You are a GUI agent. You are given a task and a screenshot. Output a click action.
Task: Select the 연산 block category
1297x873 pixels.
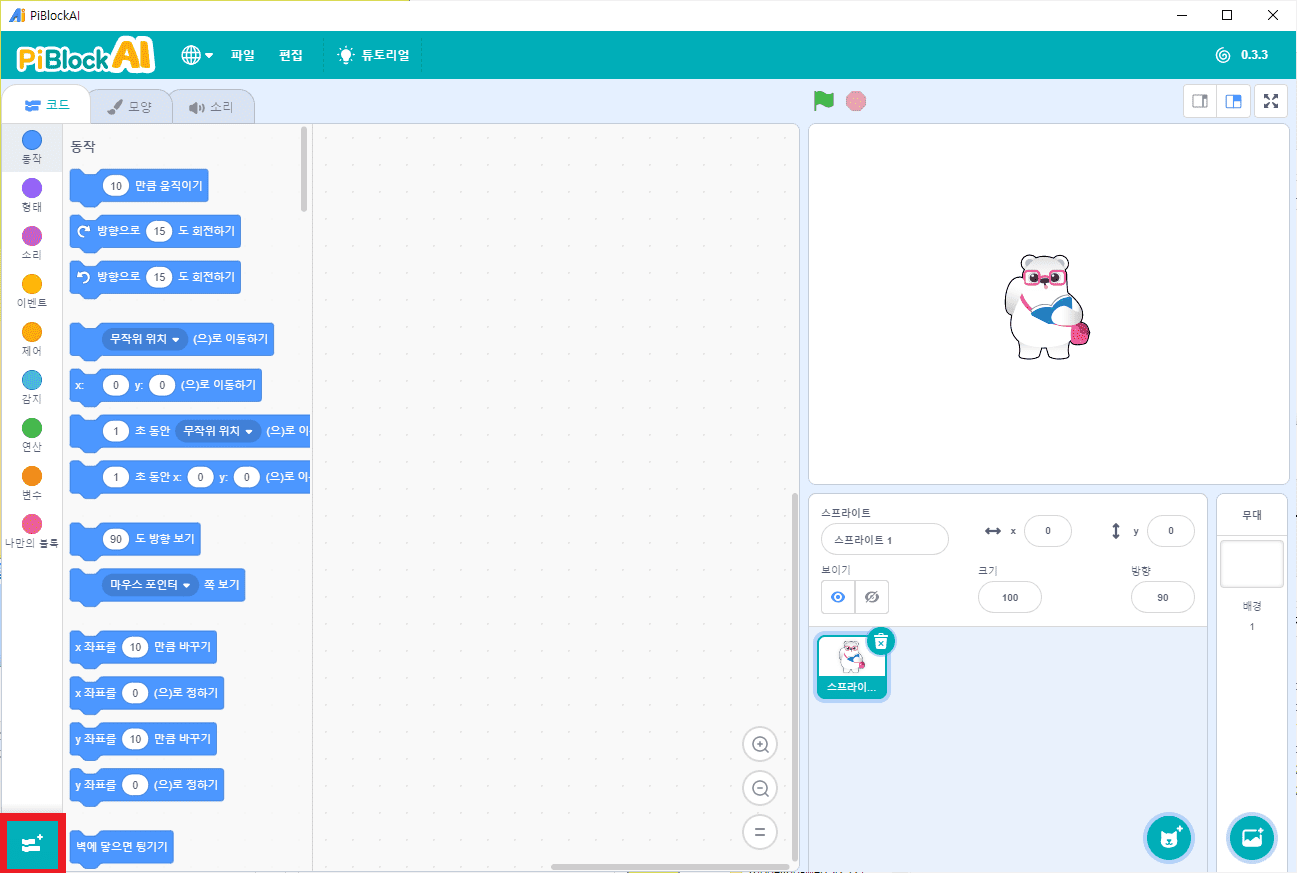pyautogui.click(x=32, y=435)
